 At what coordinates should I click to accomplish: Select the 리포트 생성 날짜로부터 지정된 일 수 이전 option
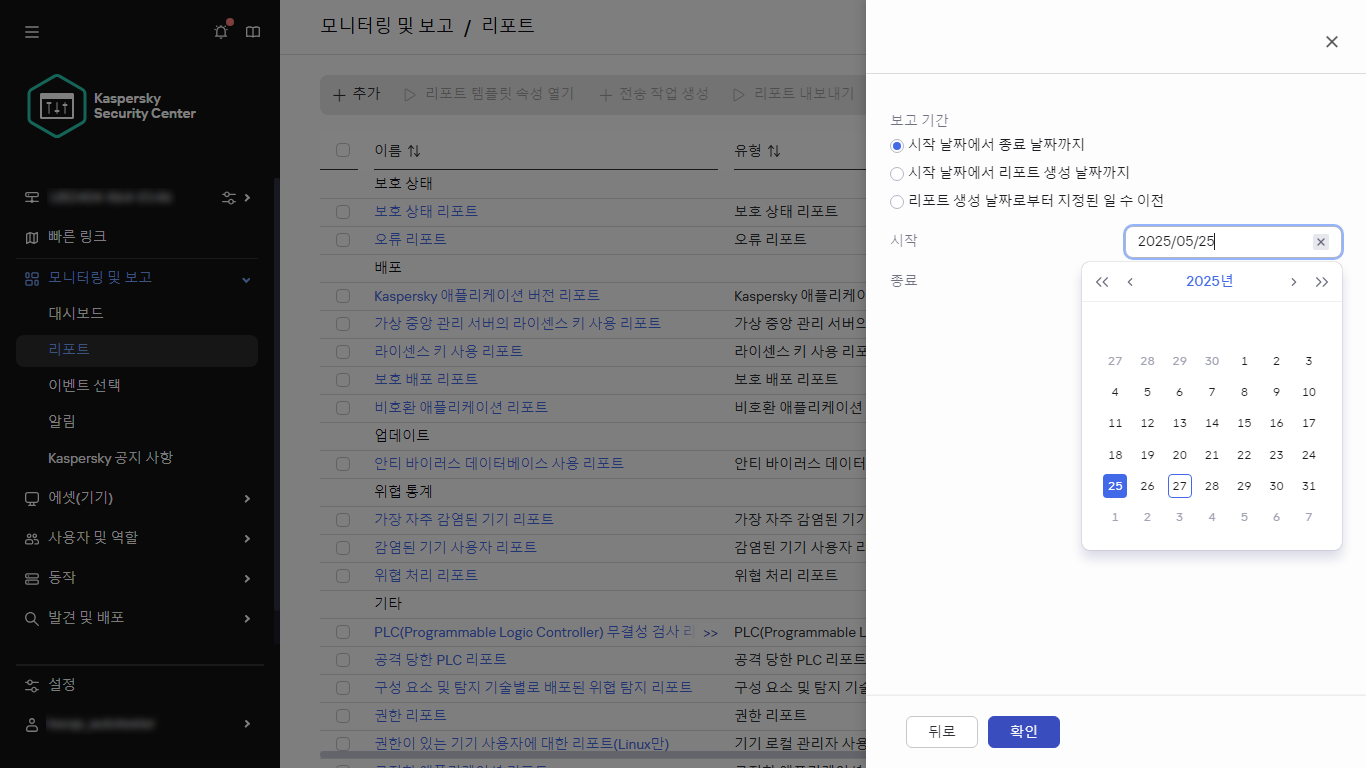coord(897,201)
